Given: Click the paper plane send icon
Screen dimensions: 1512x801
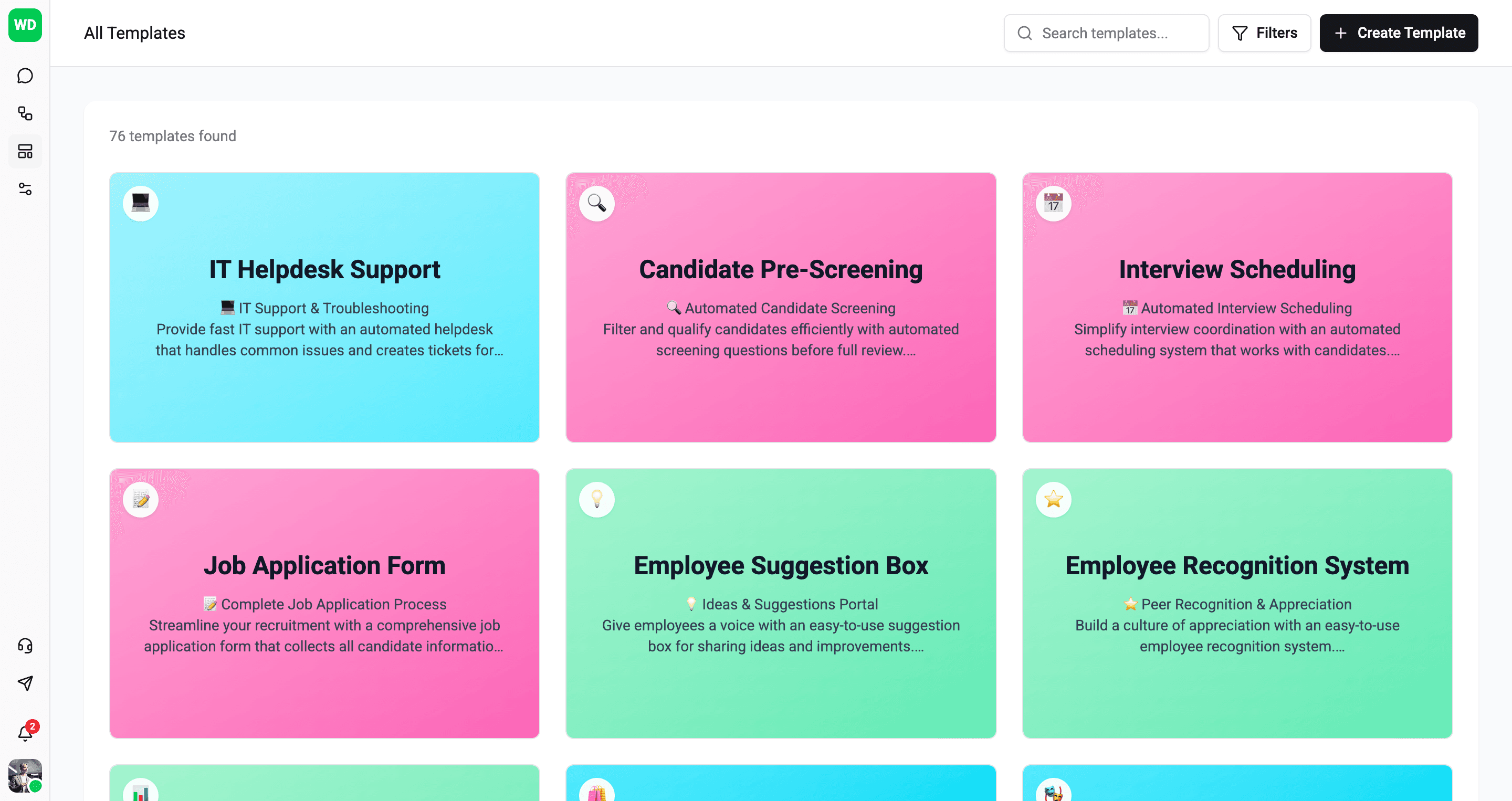Looking at the screenshot, I should [25, 683].
